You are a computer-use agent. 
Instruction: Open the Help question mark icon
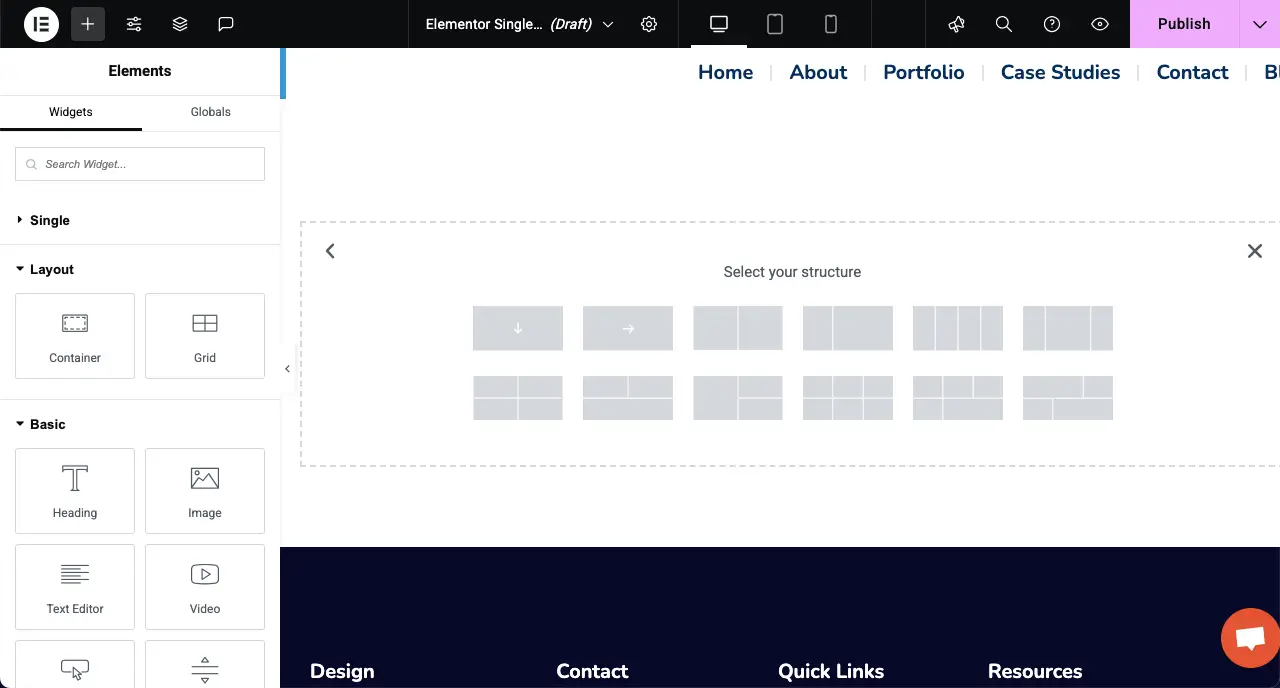click(1052, 24)
